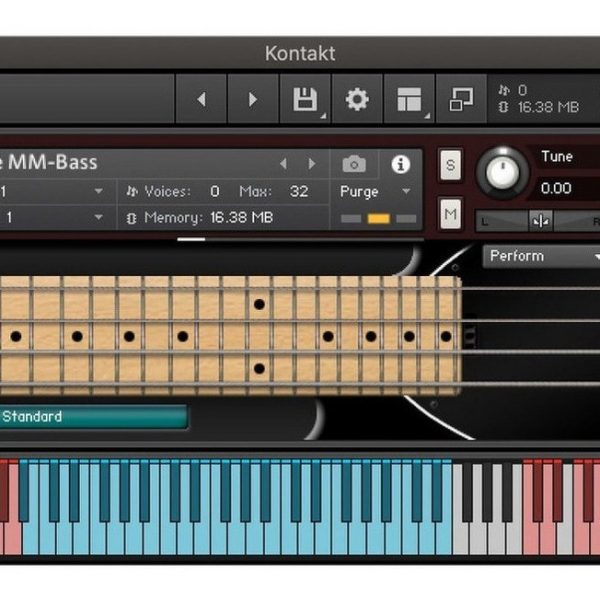Viewport: 600px width, 600px height.
Task: Click the Voices count 0
Action: pyautogui.click(x=215, y=191)
